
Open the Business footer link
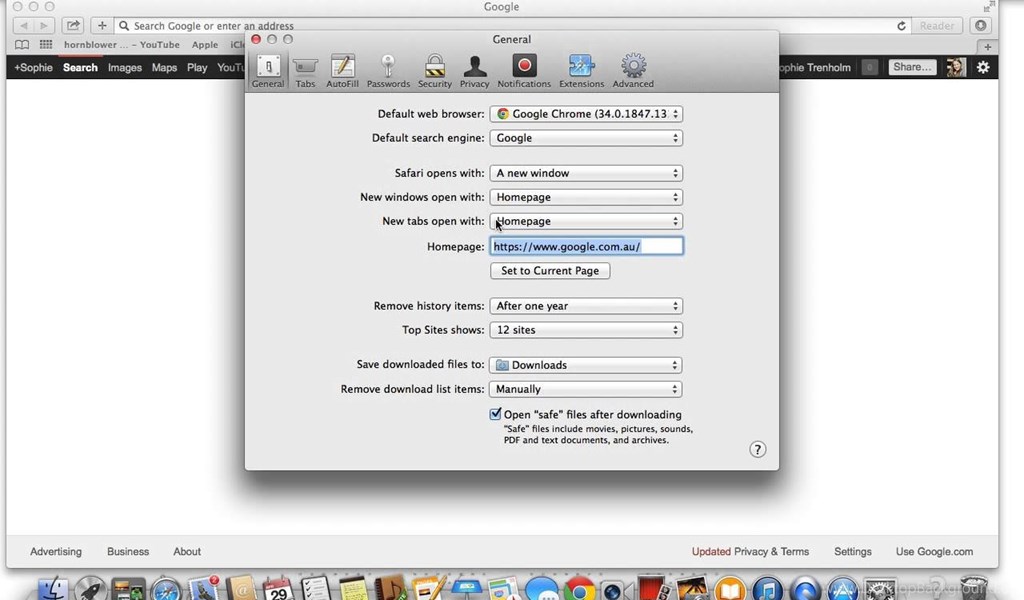coord(128,552)
